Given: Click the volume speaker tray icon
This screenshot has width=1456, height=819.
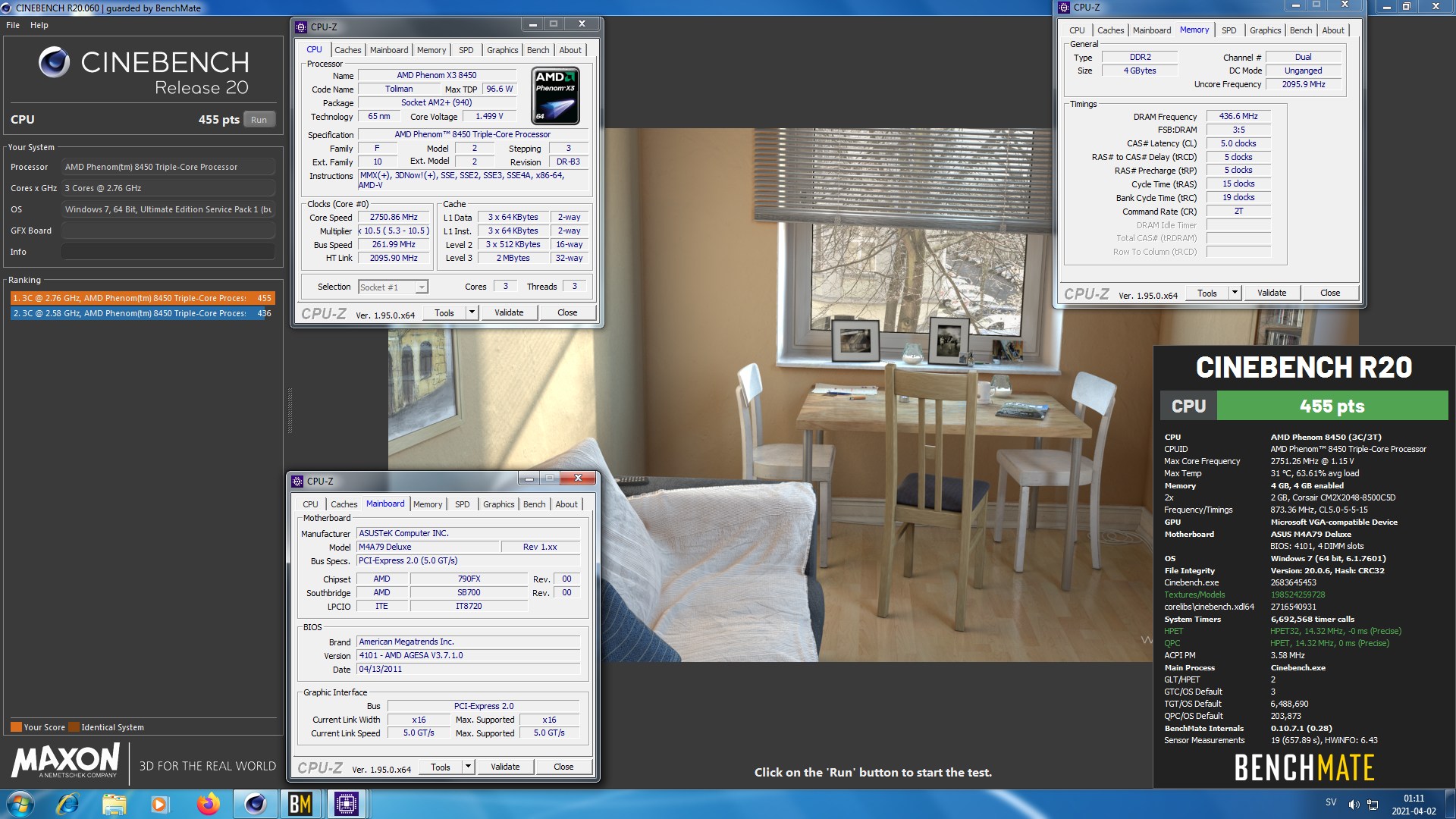Looking at the screenshot, I should pos(1354,805).
